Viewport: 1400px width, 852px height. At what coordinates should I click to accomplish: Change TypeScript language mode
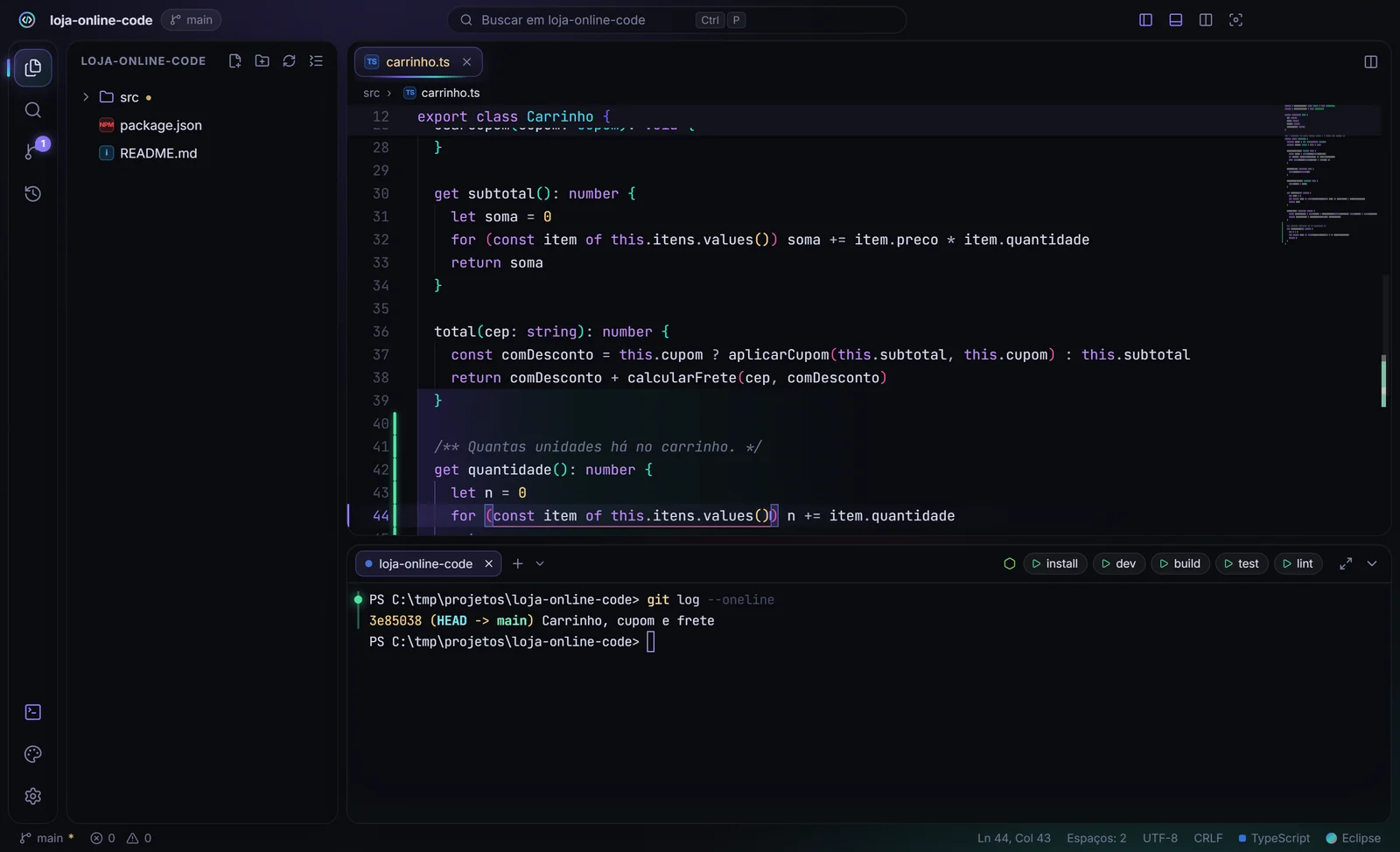(x=1274, y=838)
